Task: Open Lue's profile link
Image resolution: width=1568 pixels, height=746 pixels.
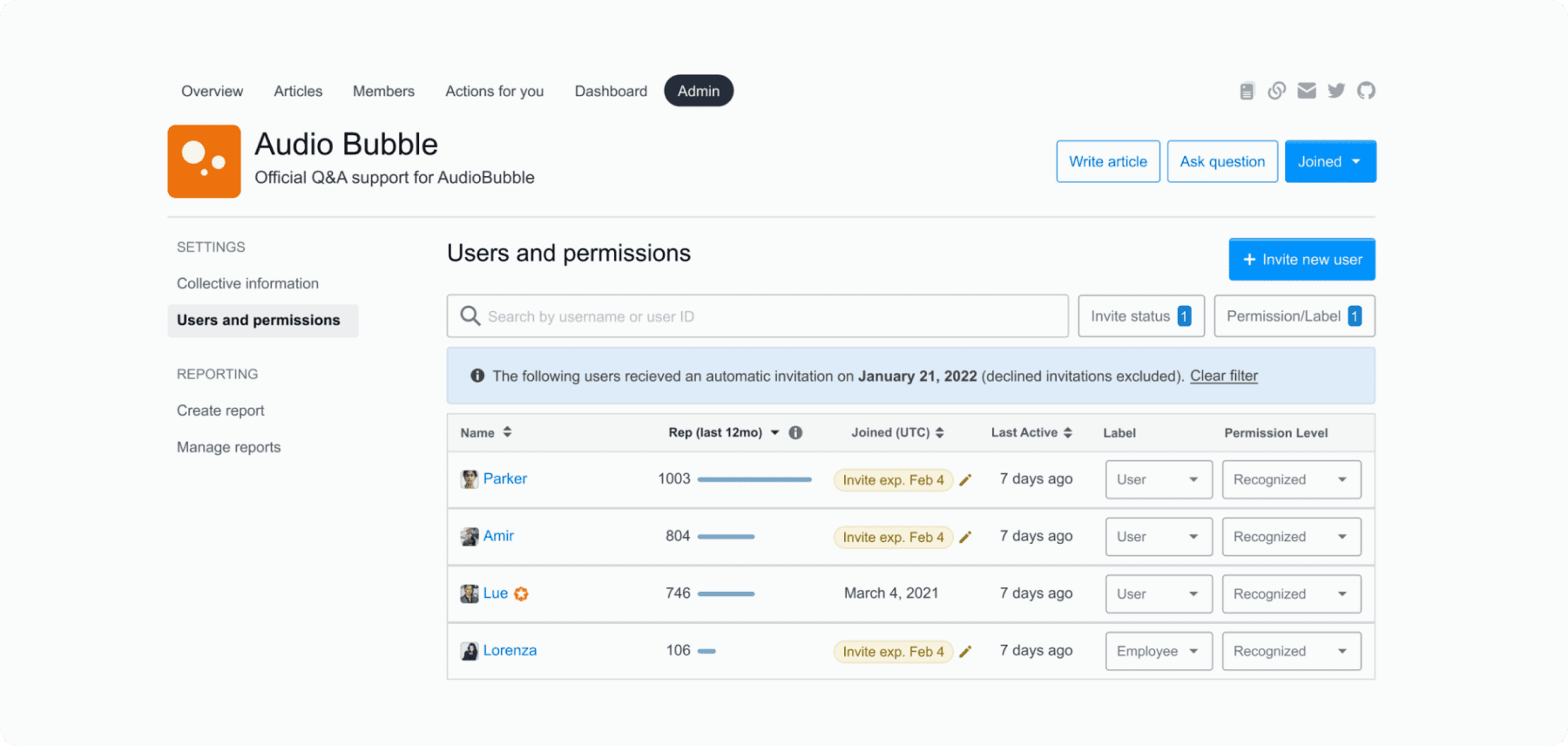Action: (496, 593)
